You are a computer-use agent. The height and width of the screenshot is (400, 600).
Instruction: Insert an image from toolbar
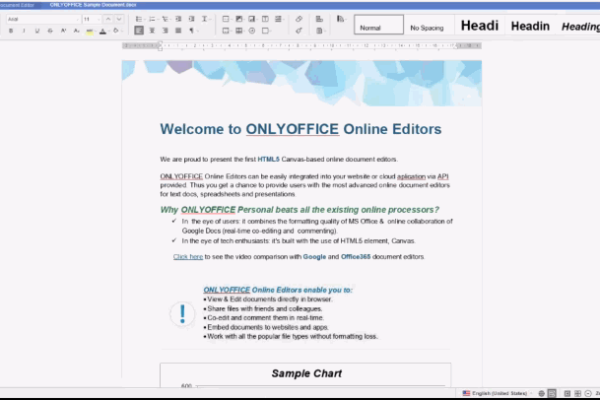(240, 19)
